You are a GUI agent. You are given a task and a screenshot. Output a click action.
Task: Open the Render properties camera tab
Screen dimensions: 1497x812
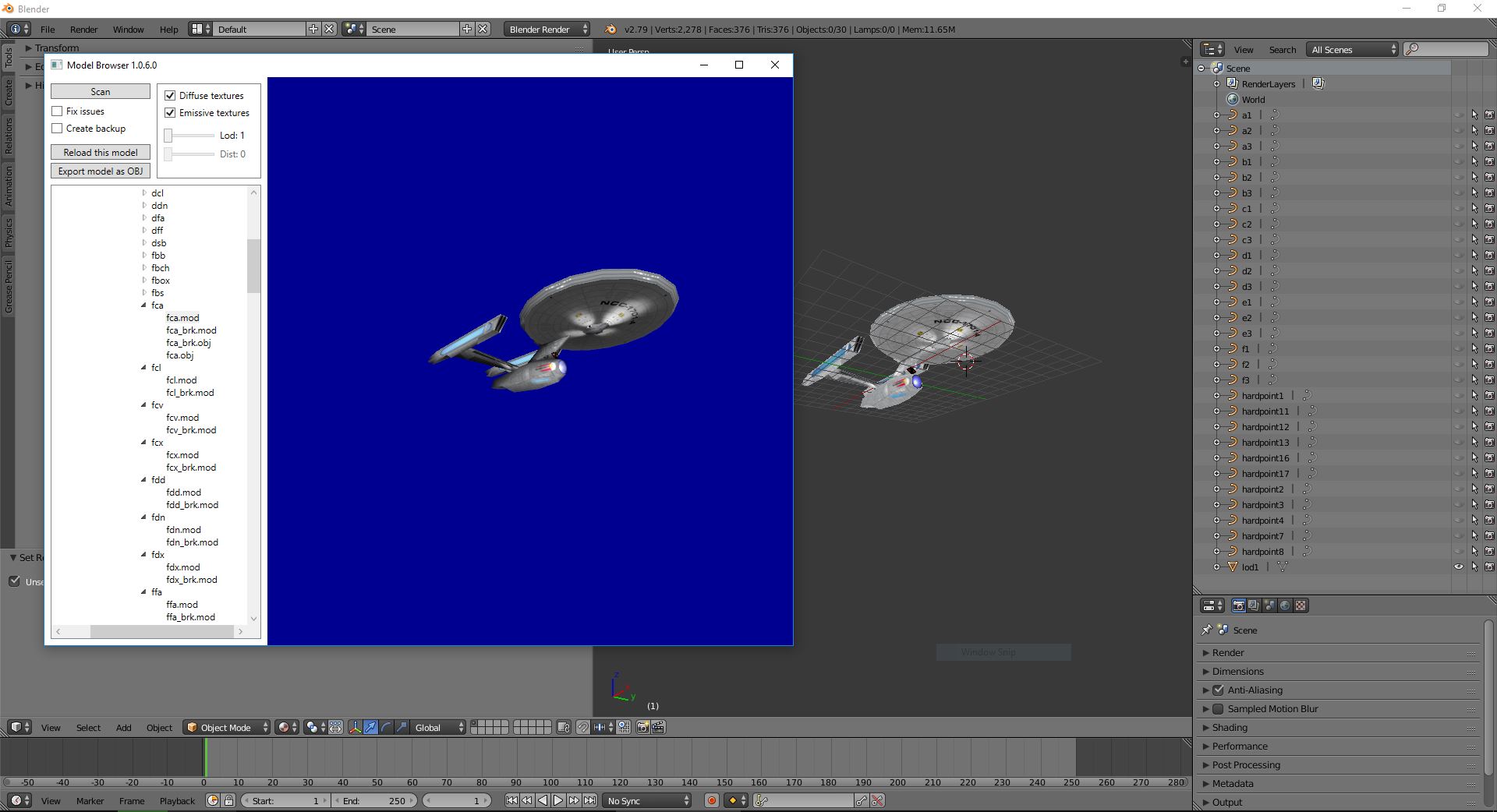click(1238, 605)
